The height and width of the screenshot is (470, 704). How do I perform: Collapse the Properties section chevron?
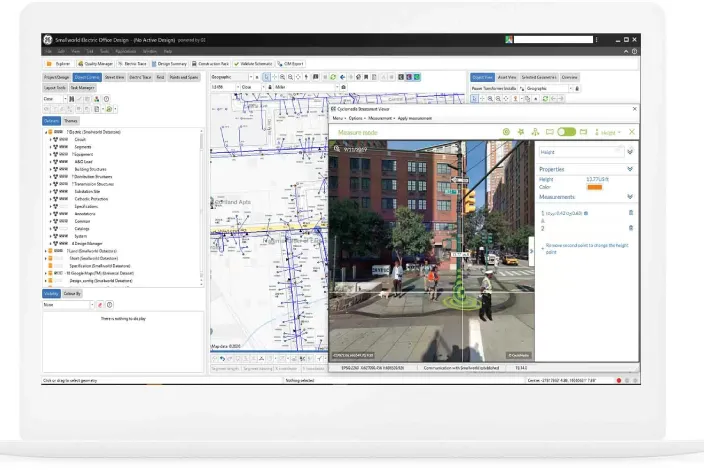[630, 169]
